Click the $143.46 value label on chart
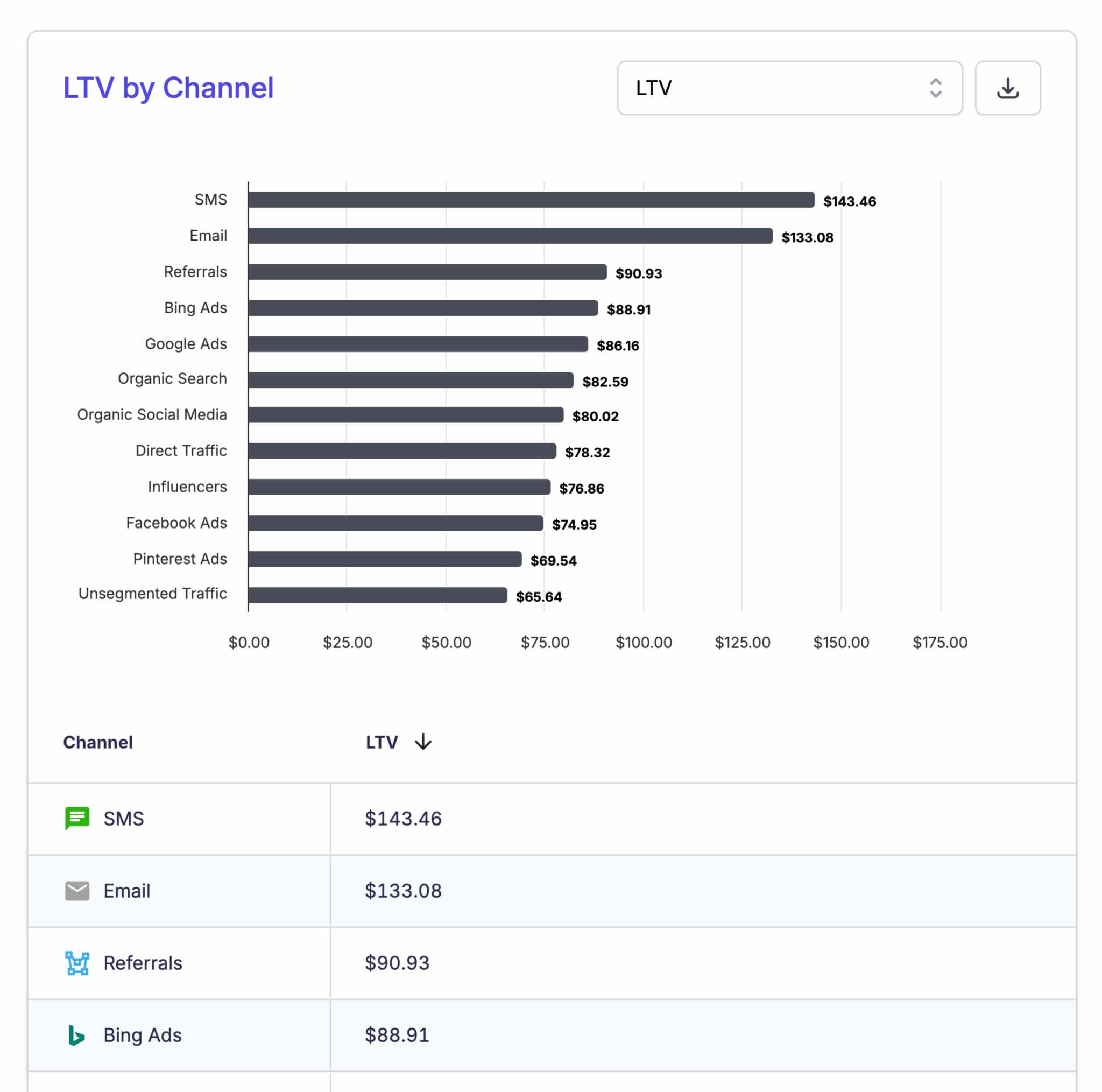Screen dimensions: 1102x1092 point(848,201)
